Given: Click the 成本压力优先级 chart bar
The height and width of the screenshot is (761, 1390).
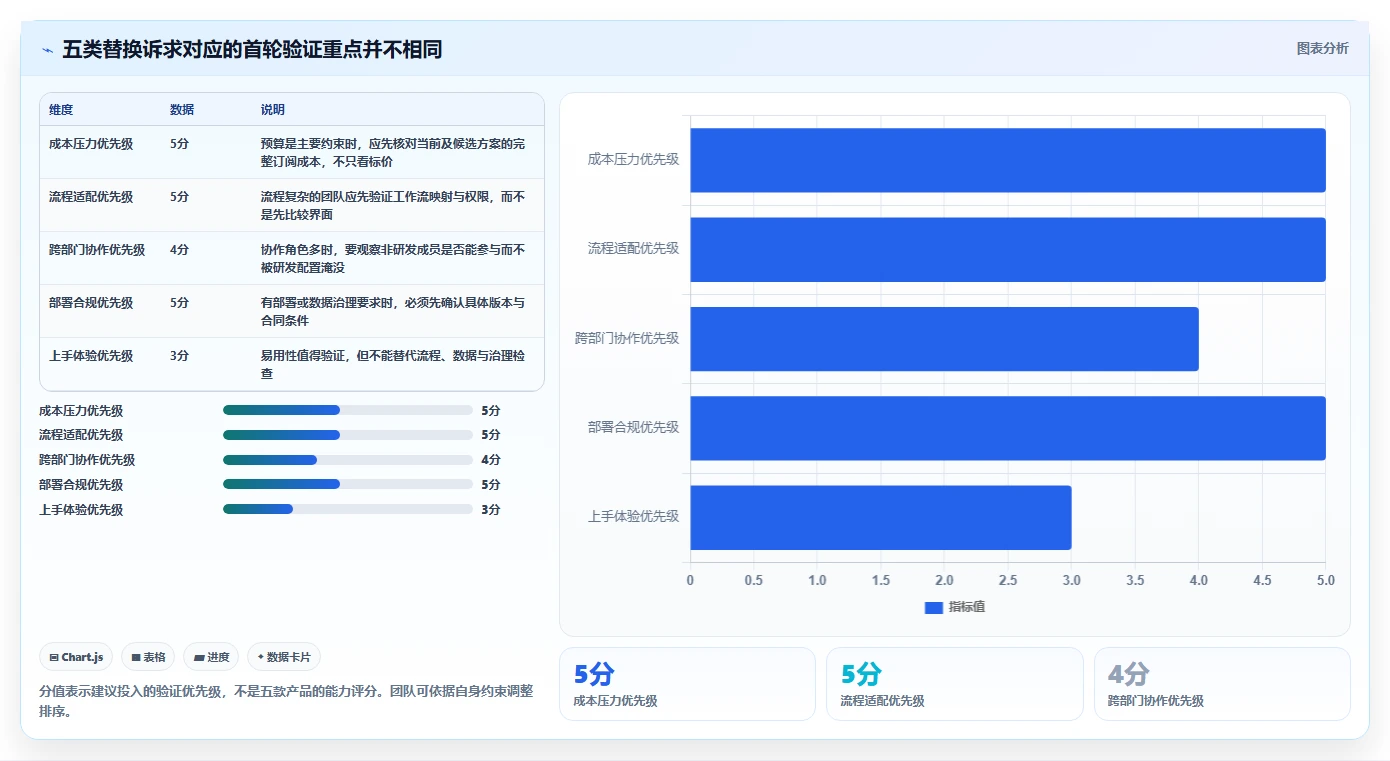Looking at the screenshot, I should point(1008,160).
